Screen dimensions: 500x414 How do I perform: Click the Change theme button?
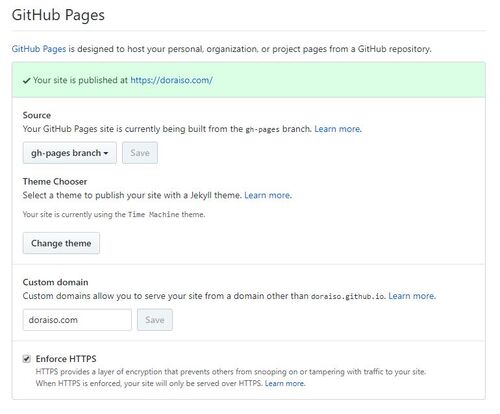(x=61, y=243)
